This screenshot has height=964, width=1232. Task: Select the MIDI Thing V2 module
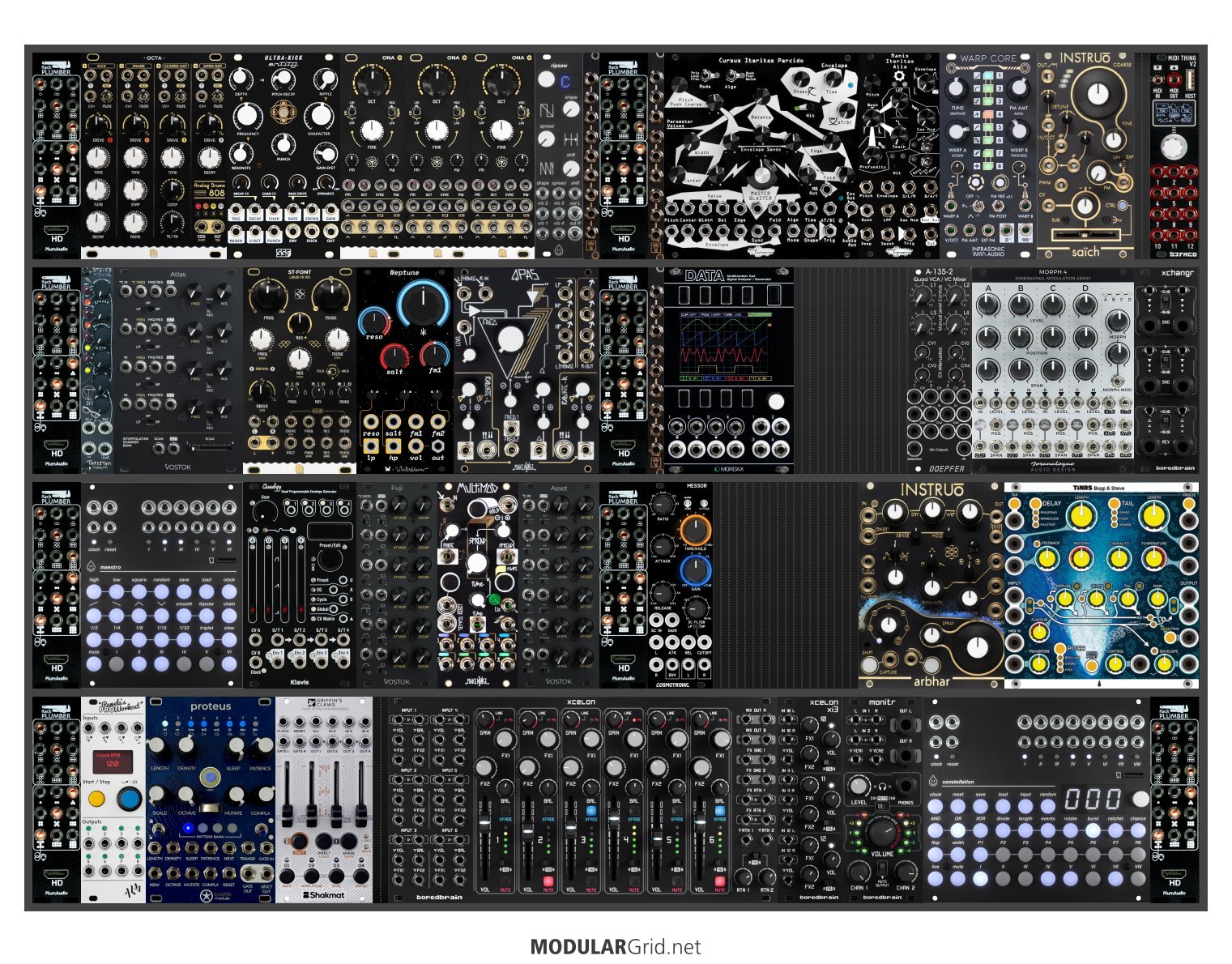1174,156
